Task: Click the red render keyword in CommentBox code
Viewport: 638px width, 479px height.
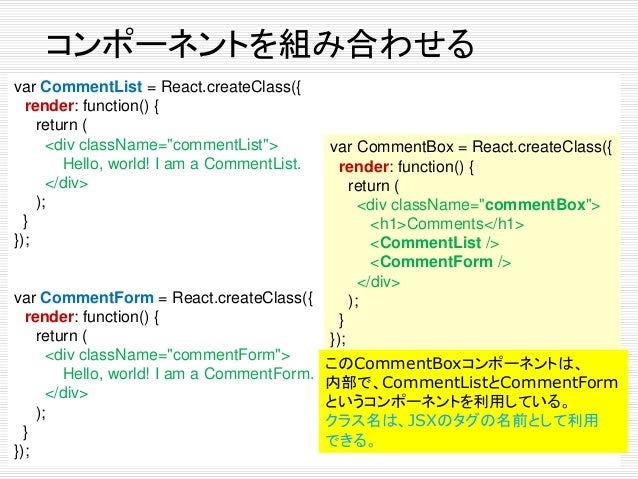Action: [364, 166]
